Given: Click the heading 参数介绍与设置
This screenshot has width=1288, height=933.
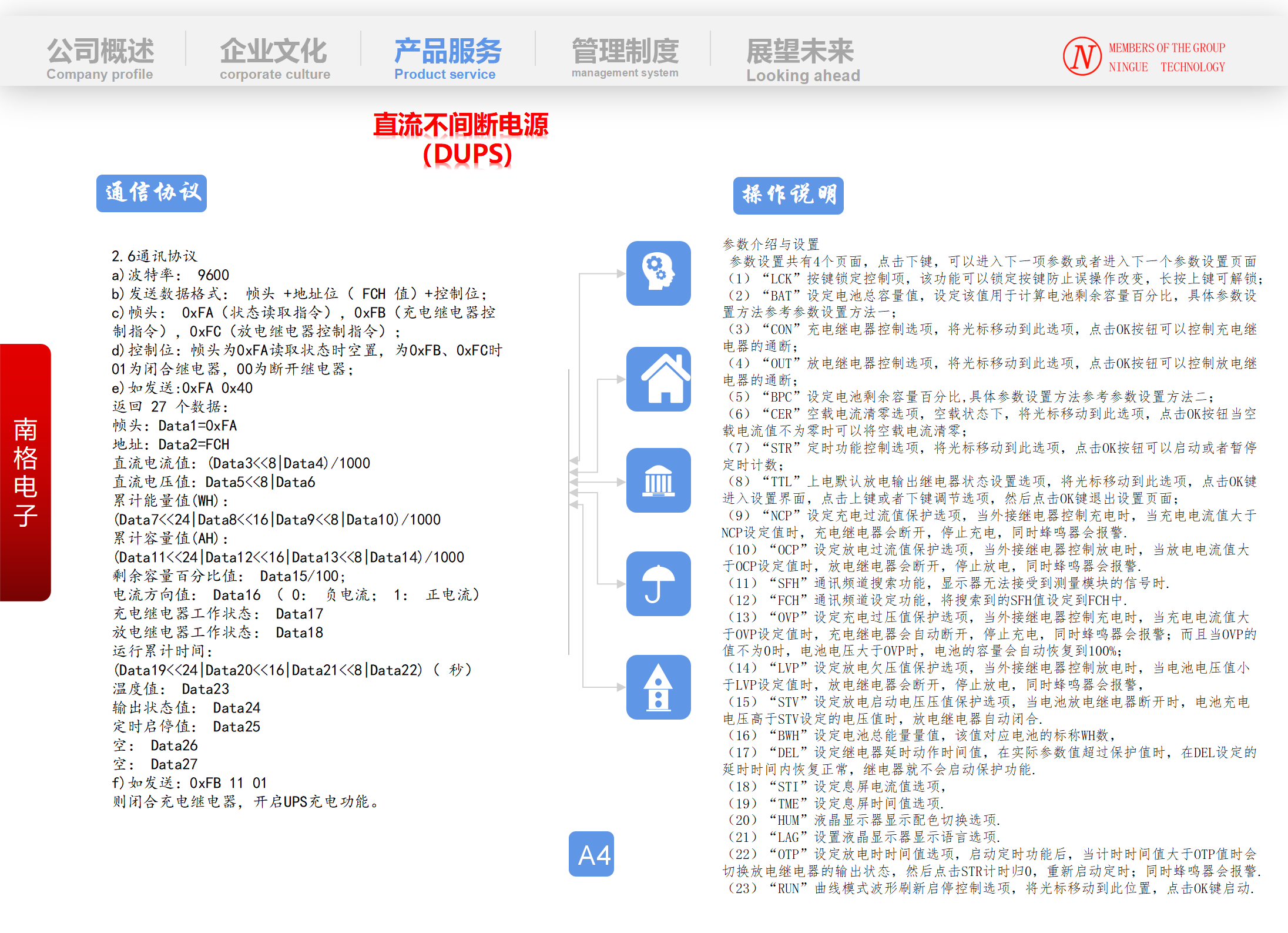Looking at the screenshot, I should pyautogui.click(x=770, y=244).
